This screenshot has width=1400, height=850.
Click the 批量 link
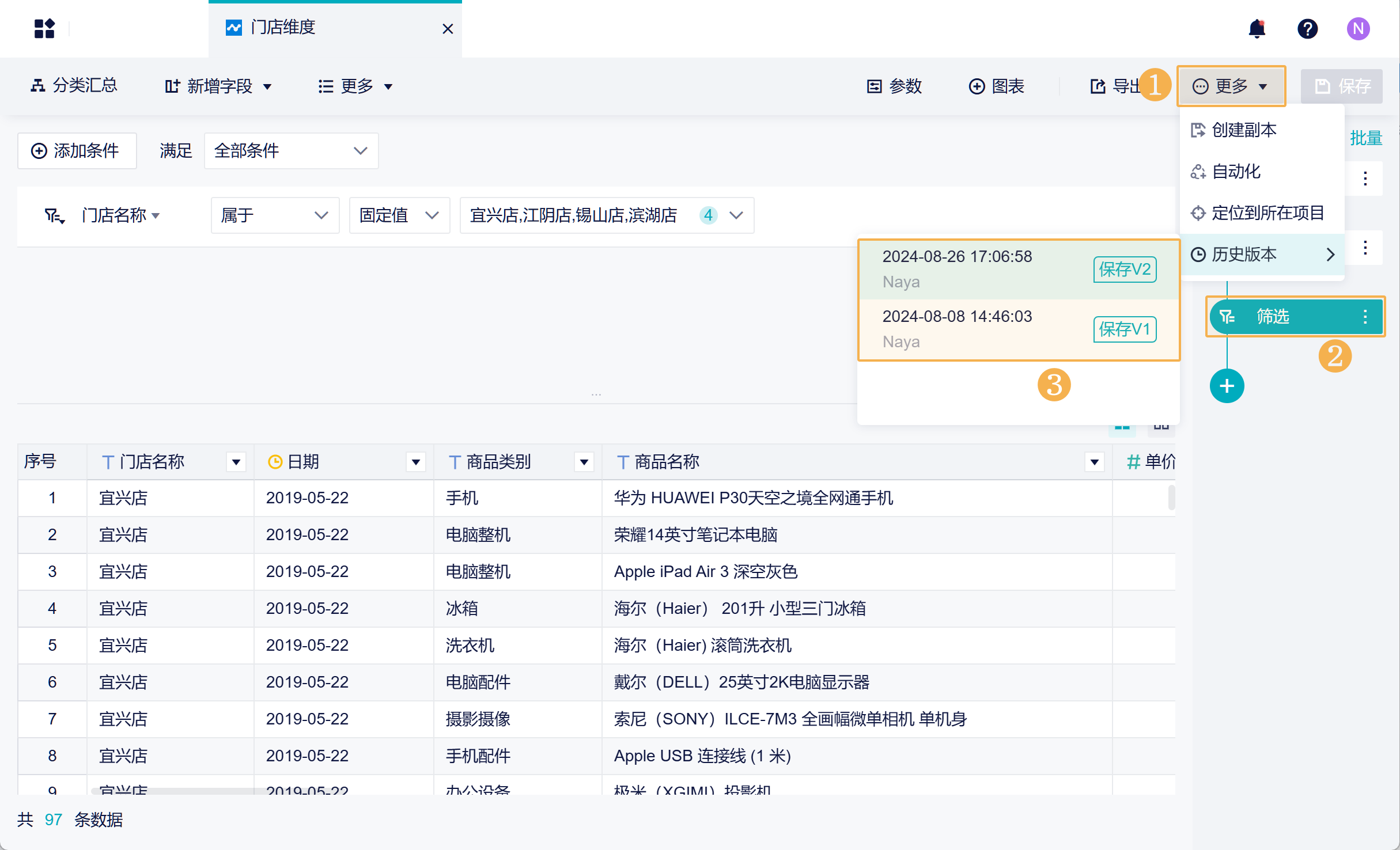pyautogui.click(x=1366, y=138)
